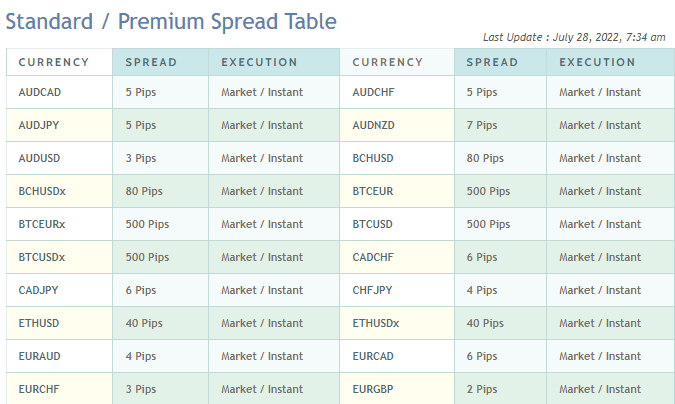This screenshot has width=675, height=404.
Task: Click the AUDNZD currency cell
Action: click(397, 125)
